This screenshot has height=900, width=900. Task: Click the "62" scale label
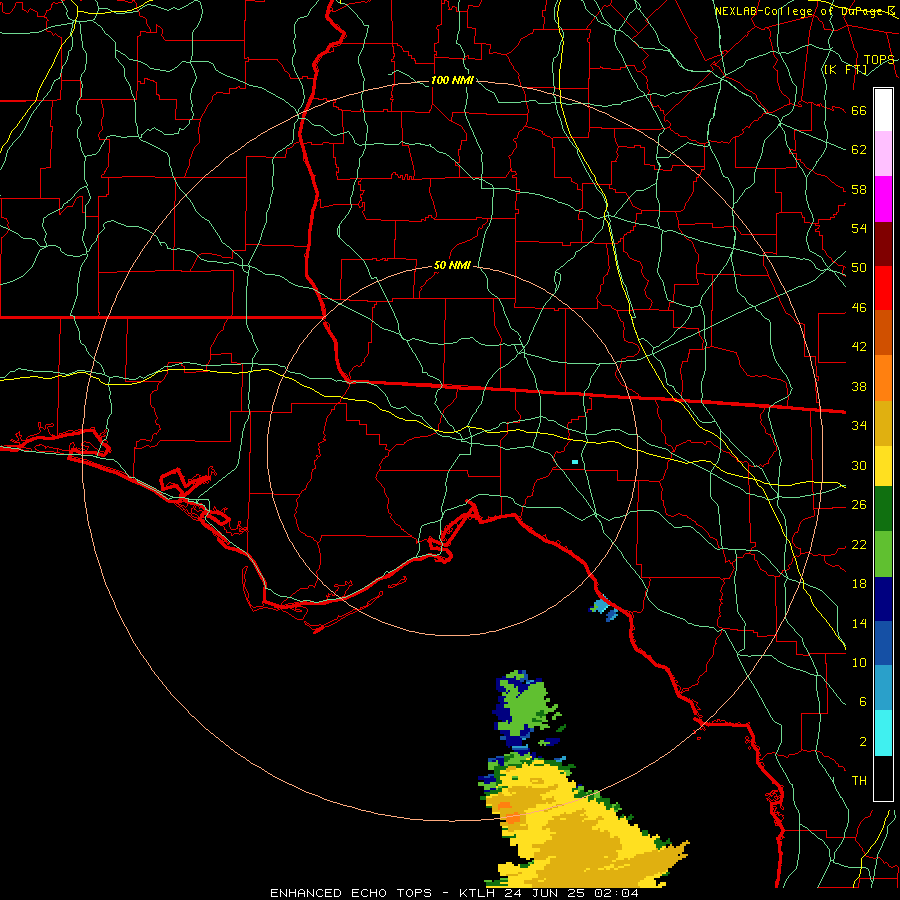859,149
